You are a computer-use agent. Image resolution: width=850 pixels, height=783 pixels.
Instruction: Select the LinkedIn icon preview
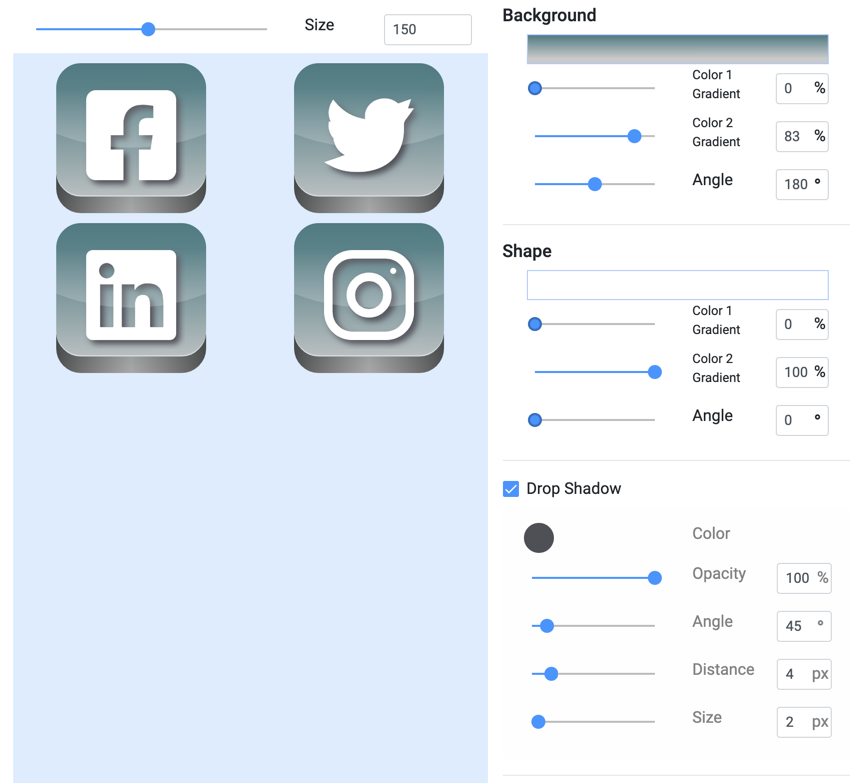click(x=131, y=298)
